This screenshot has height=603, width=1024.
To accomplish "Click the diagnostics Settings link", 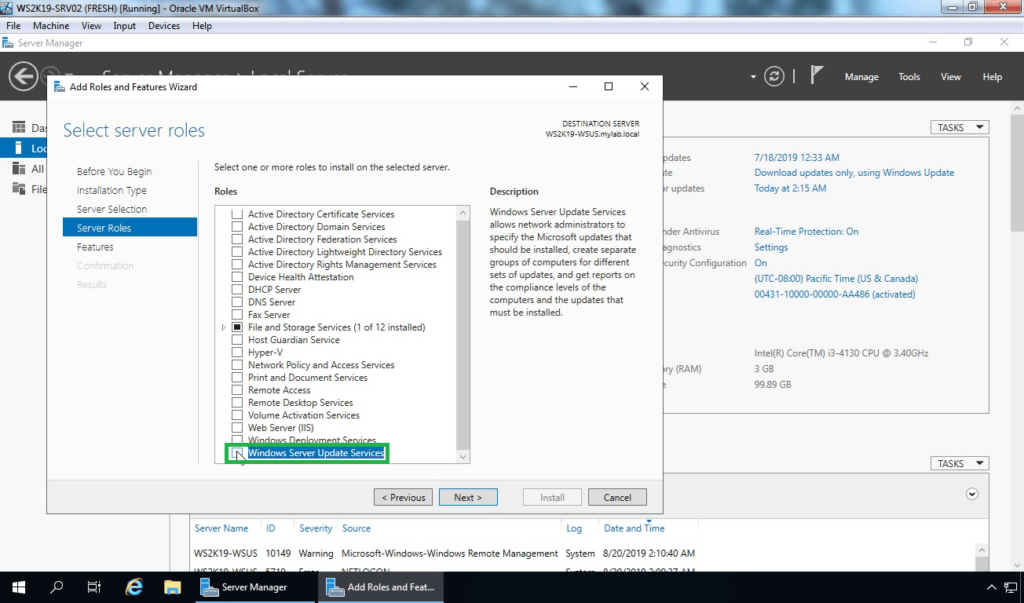I will (x=771, y=247).
